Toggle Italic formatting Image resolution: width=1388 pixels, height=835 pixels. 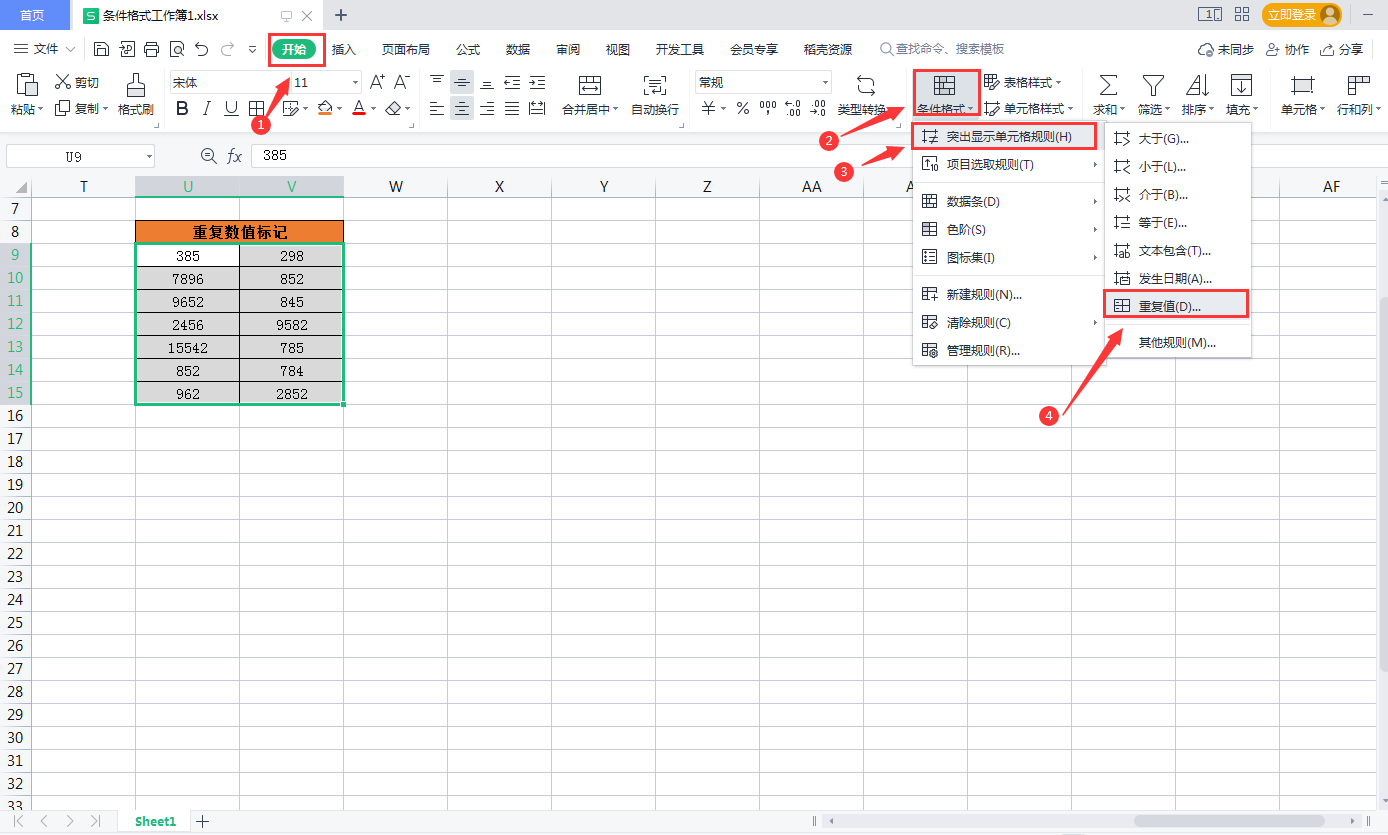tap(207, 108)
